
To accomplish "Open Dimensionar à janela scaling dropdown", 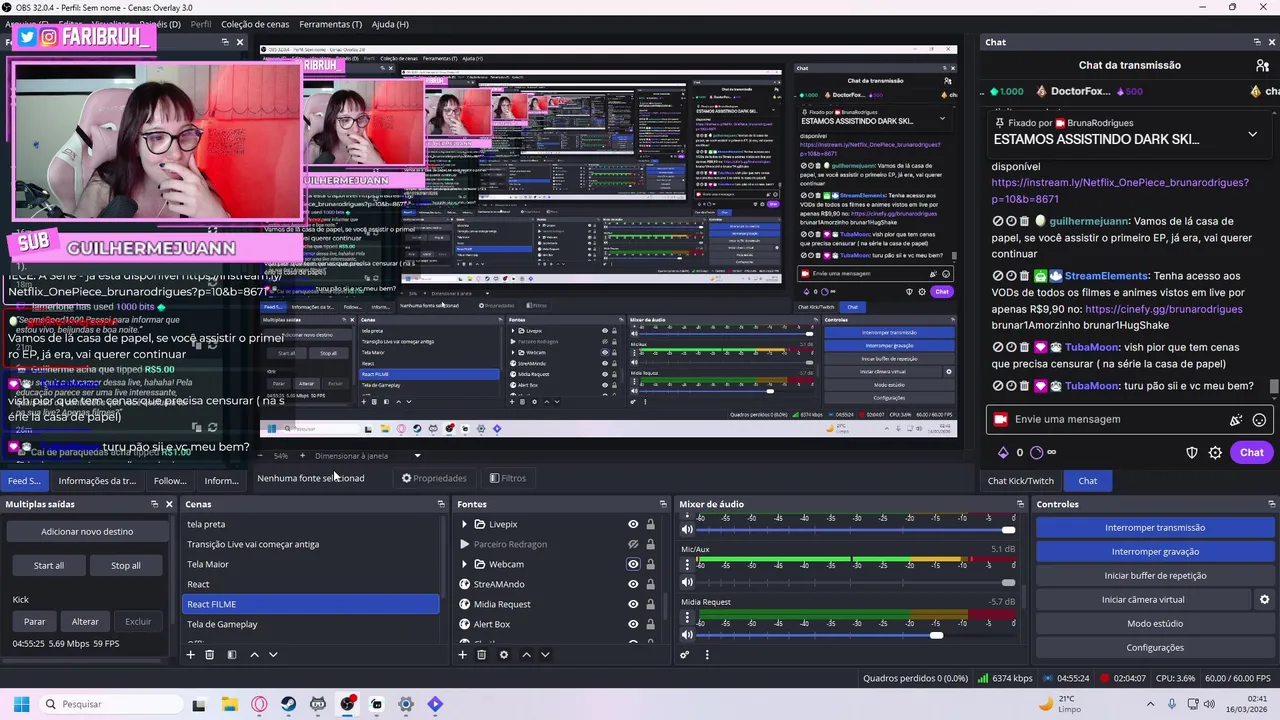I will (368, 456).
